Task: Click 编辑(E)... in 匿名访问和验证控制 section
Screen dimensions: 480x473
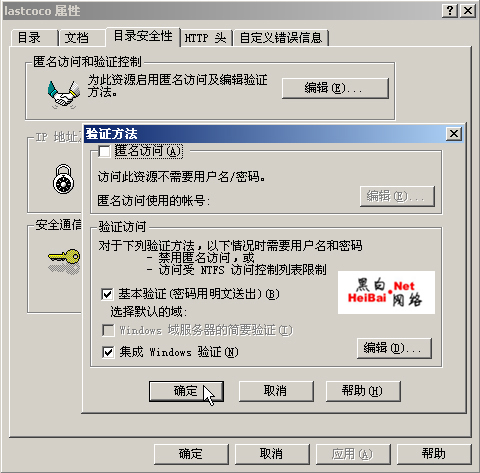Action: (x=335, y=88)
